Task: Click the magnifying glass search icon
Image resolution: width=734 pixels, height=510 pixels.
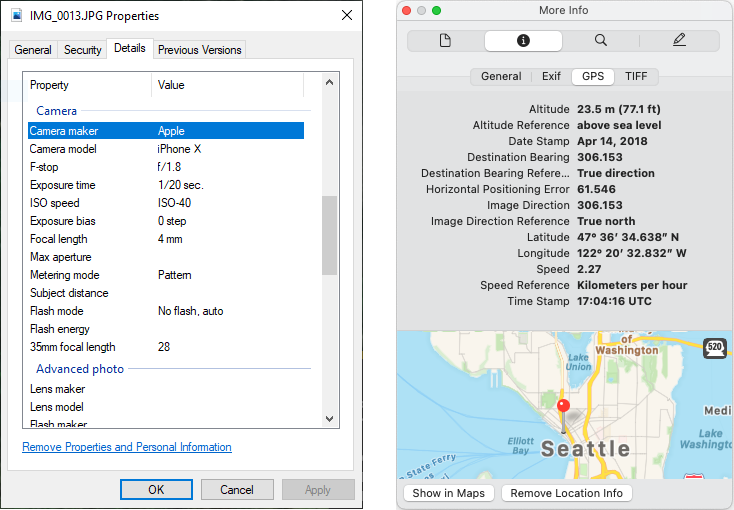Action: (601, 41)
